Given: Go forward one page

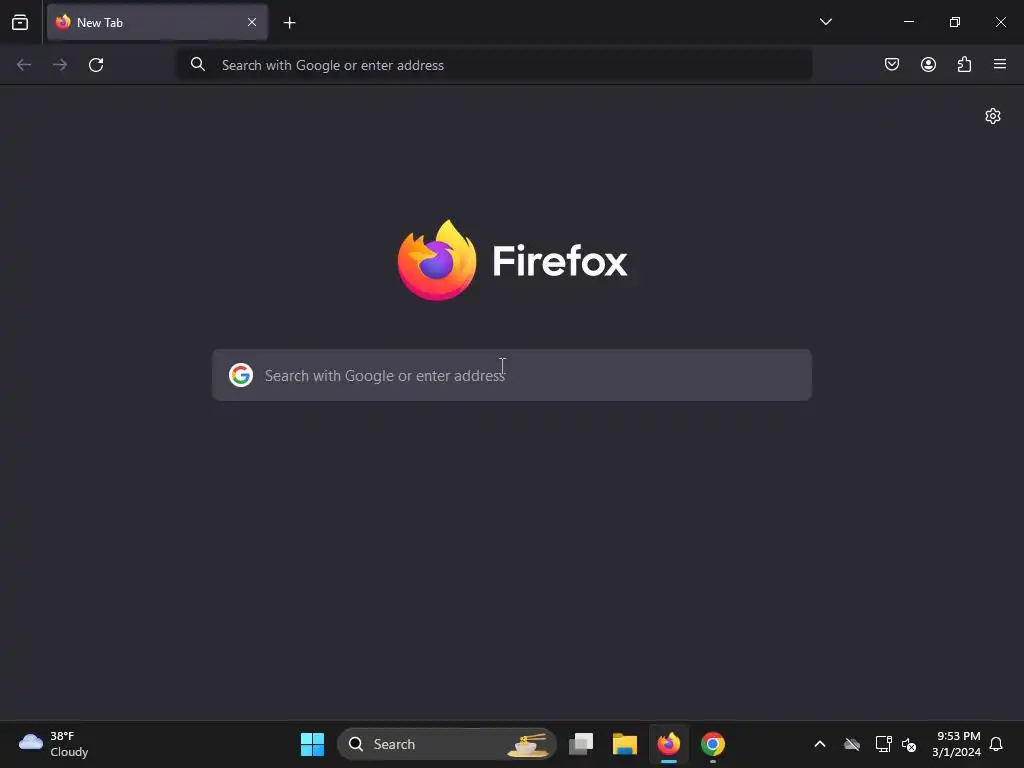Looking at the screenshot, I should [60, 65].
